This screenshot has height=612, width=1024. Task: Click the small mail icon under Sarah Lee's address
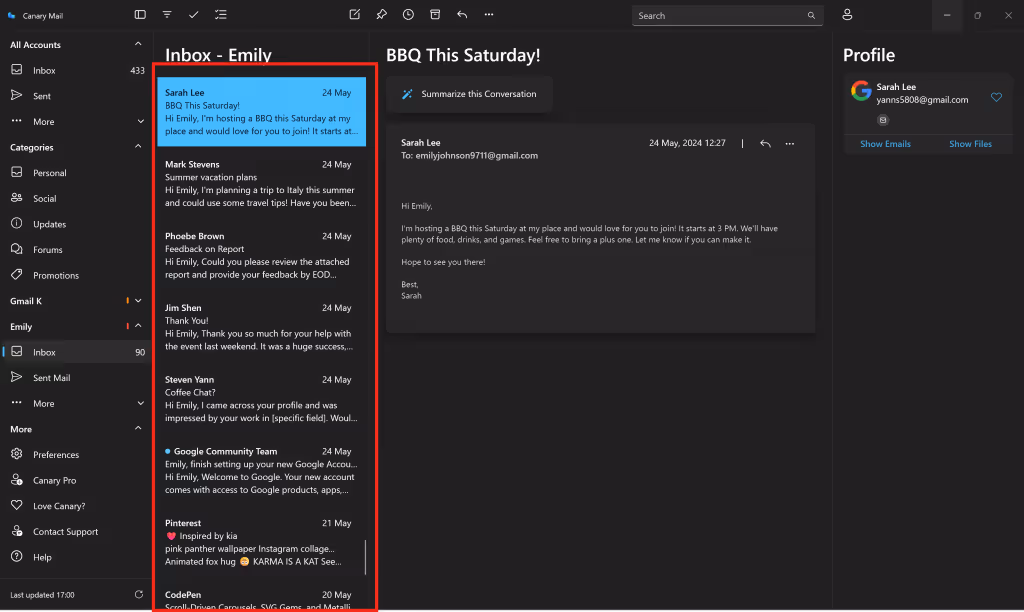click(x=883, y=120)
